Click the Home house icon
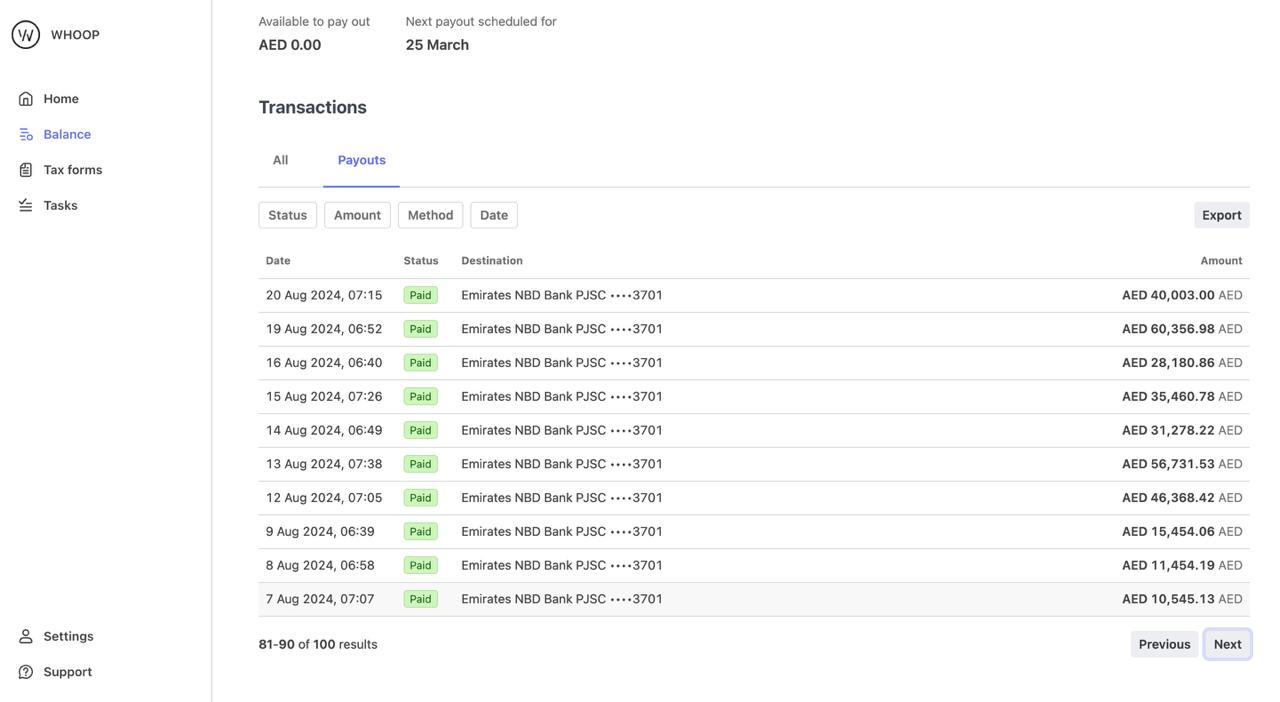Viewport: 1280px width, 702px height. (x=26, y=99)
